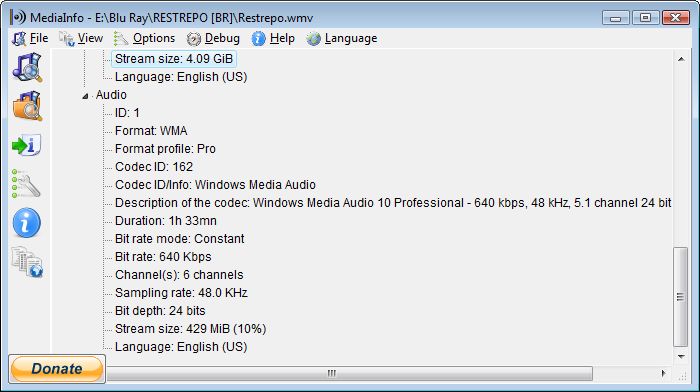
Task: Click the open folder sidebar icon
Action: 27,106
